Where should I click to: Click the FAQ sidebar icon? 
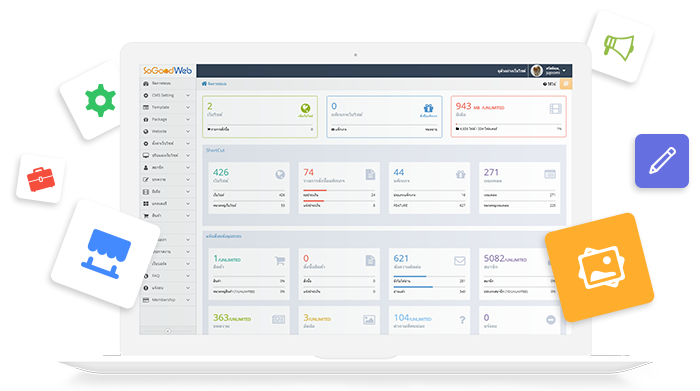click(x=146, y=276)
